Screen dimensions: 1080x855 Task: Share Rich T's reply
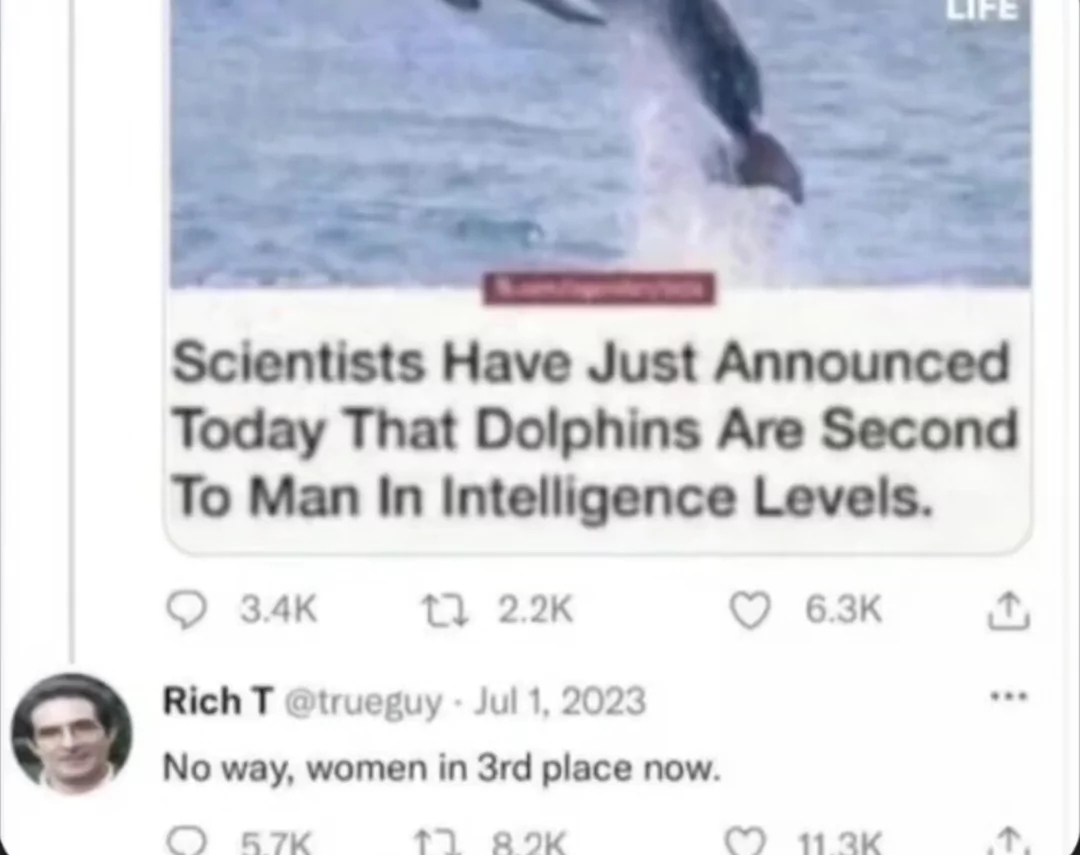(x=1008, y=843)
